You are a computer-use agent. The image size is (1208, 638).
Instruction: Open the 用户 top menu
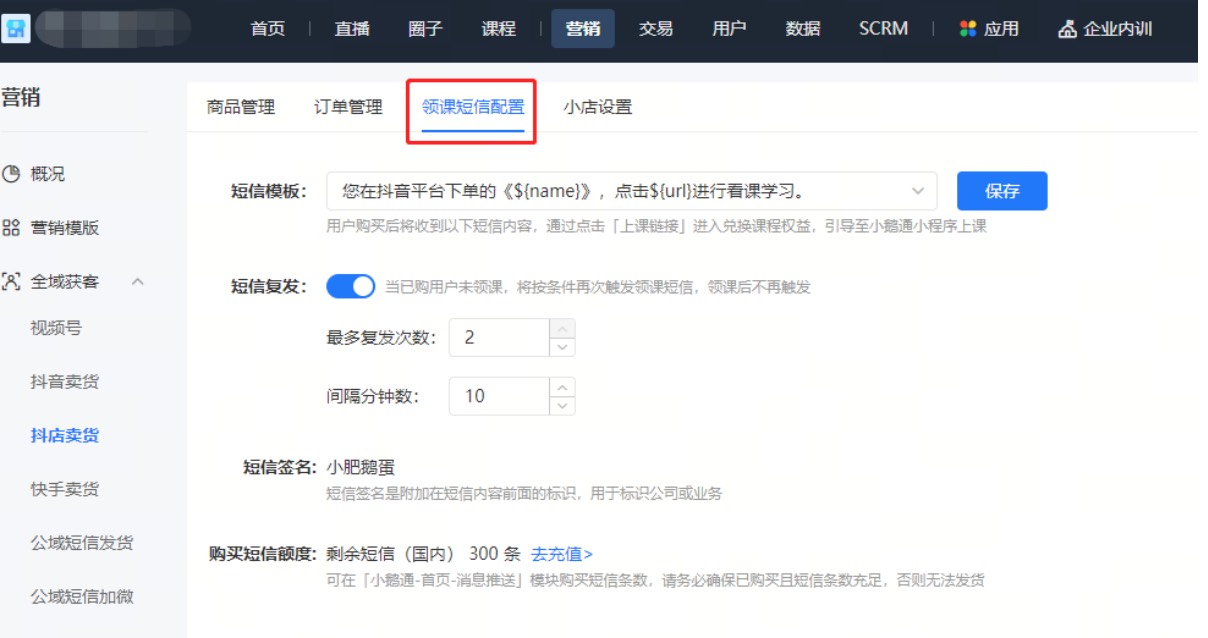coord(729,29)
